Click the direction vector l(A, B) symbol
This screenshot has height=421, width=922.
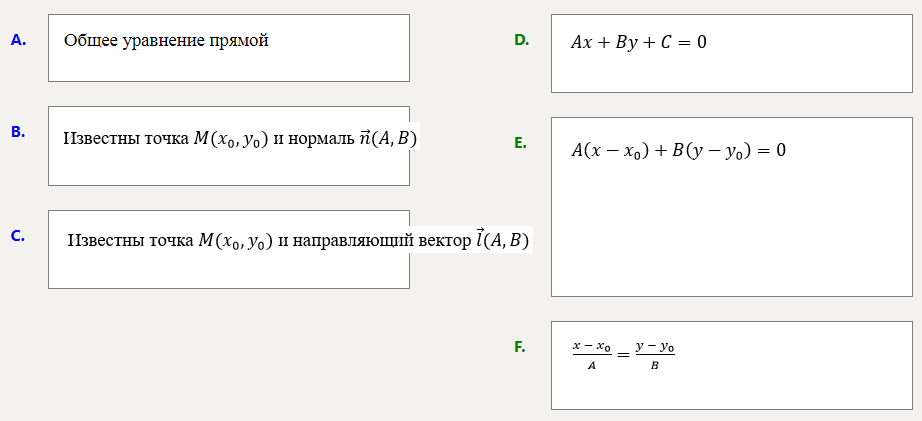pos(502,240)
